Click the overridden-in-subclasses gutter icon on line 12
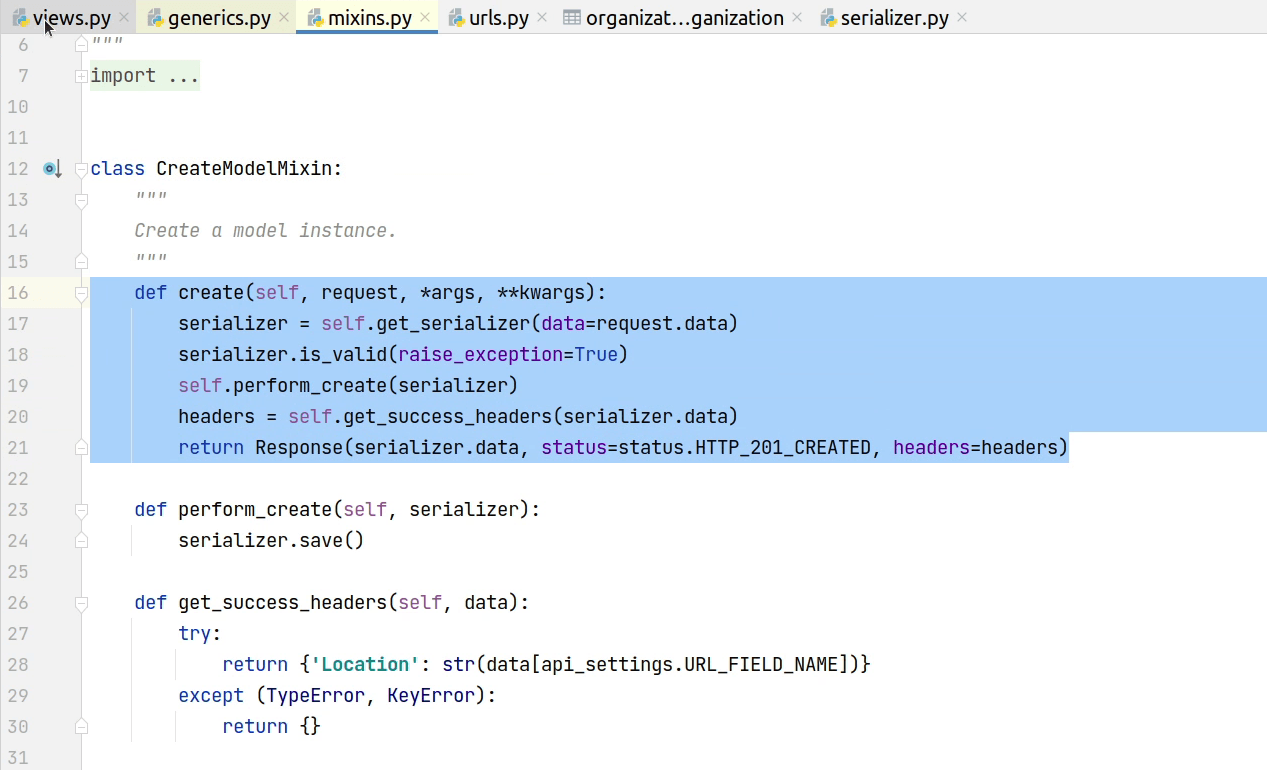 click(x=52, y=169)
